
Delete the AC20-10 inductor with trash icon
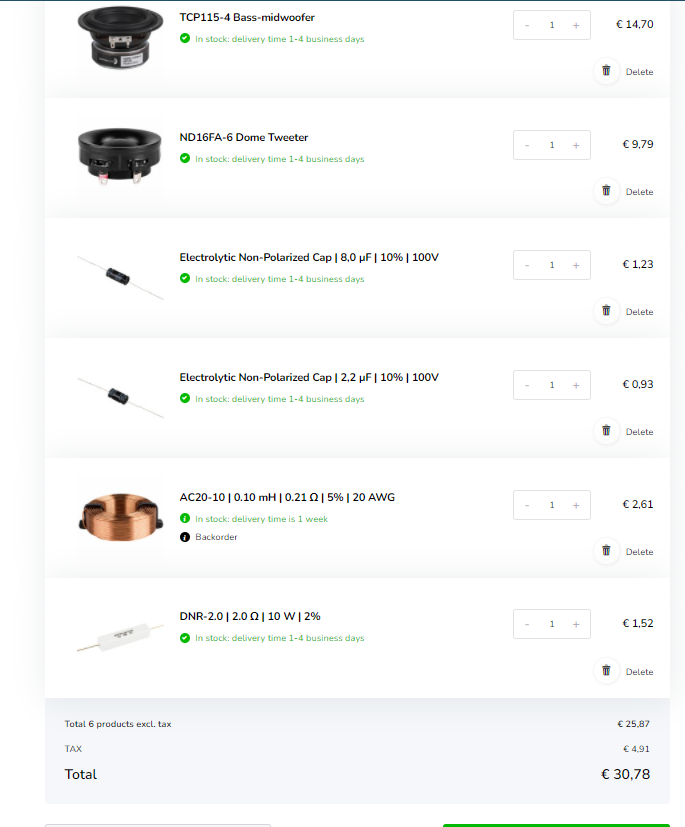point(606,551)
